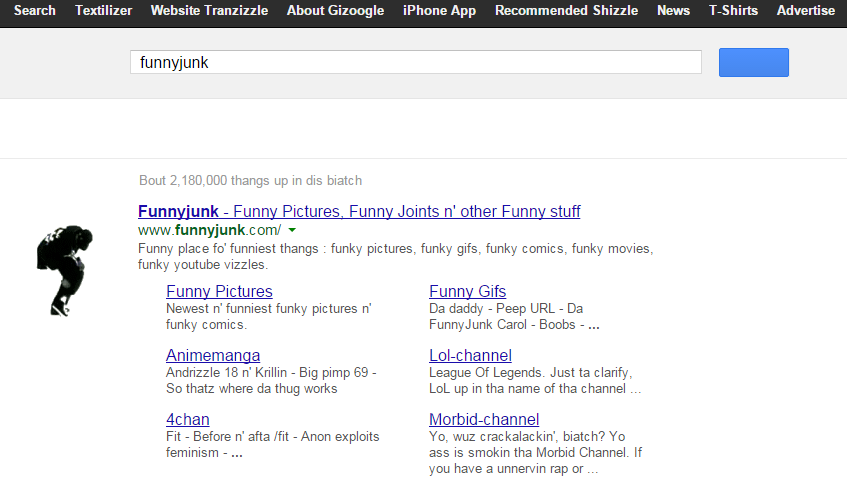This screenshot has height=500, width=847.
Task: Open About Gizoogle page
Action: 334,11
